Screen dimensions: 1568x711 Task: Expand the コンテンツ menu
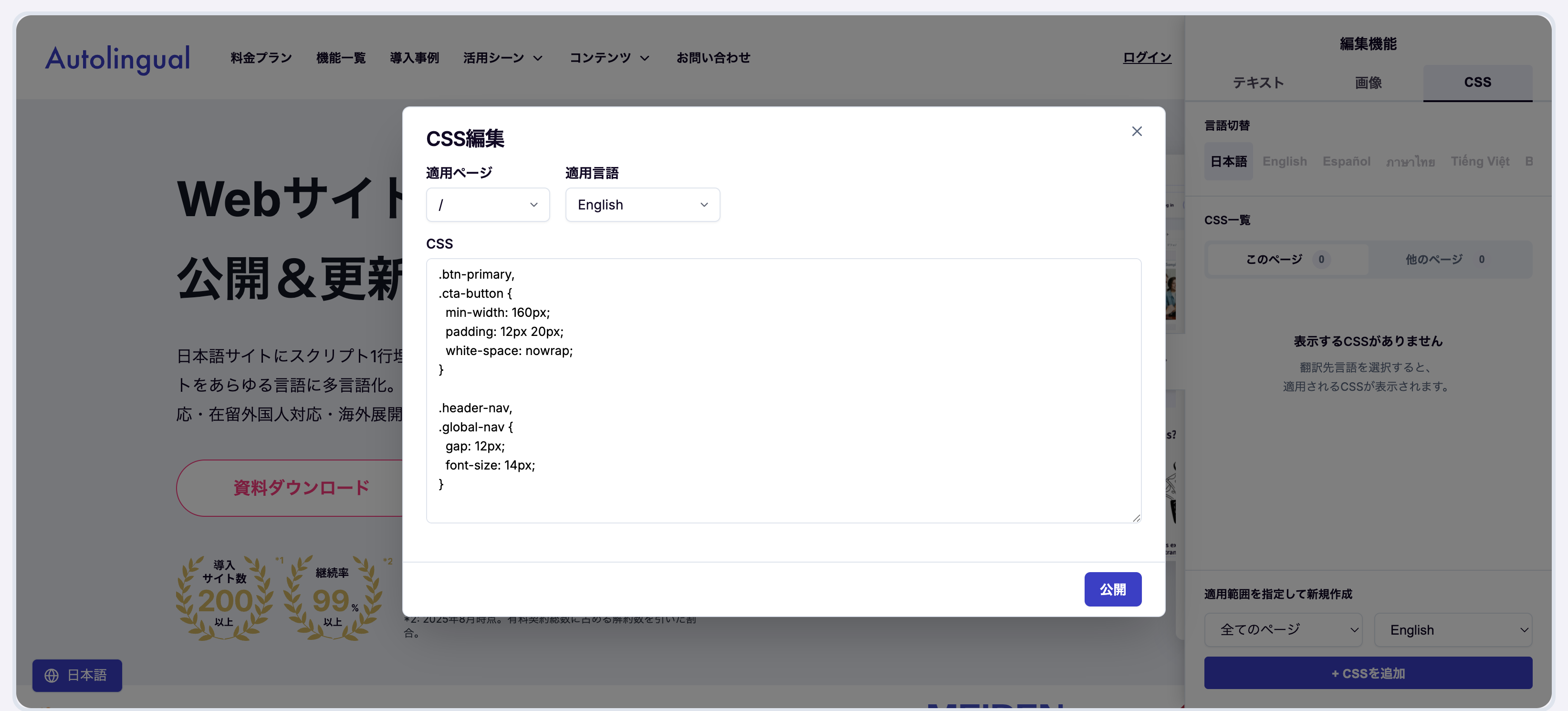(610, 58)
